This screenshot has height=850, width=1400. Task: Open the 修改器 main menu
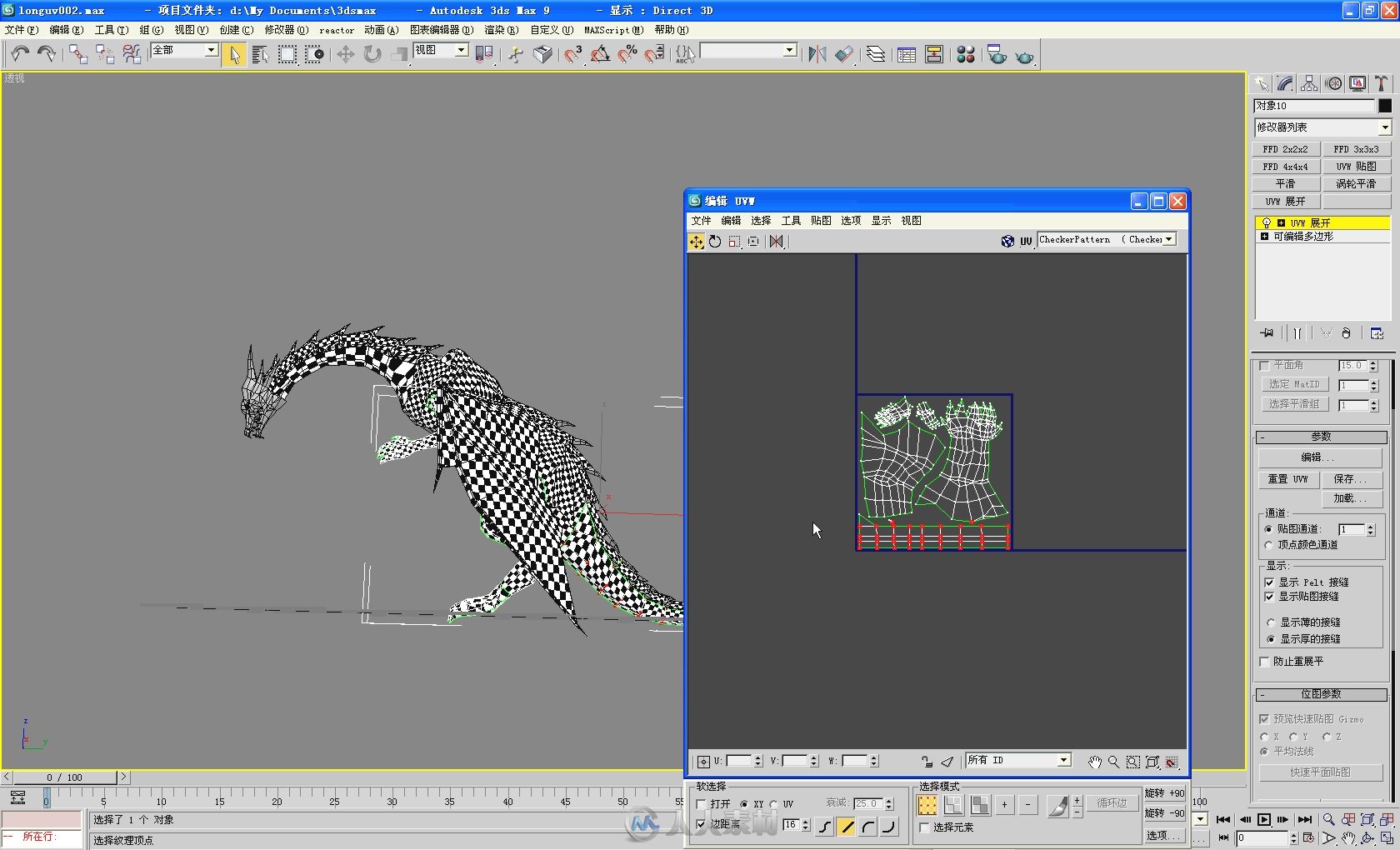286,30
